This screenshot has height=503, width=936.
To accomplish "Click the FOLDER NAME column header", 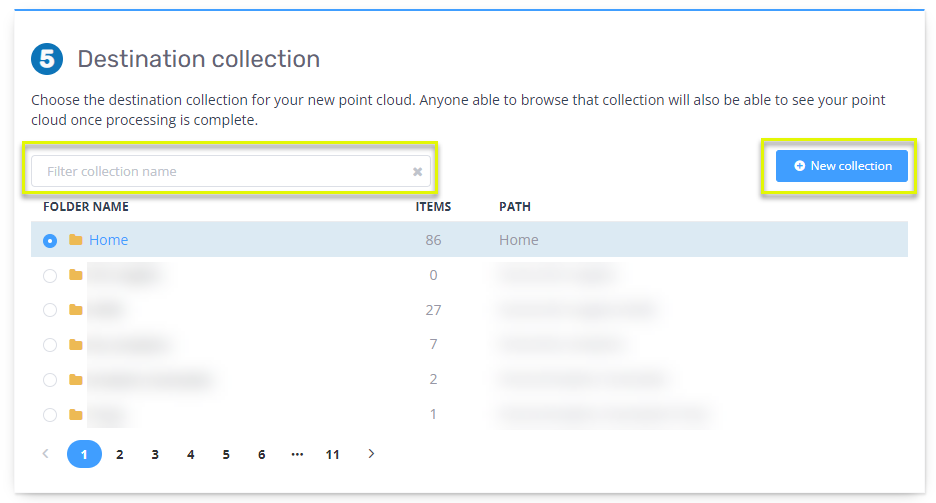I will point(86,207).
